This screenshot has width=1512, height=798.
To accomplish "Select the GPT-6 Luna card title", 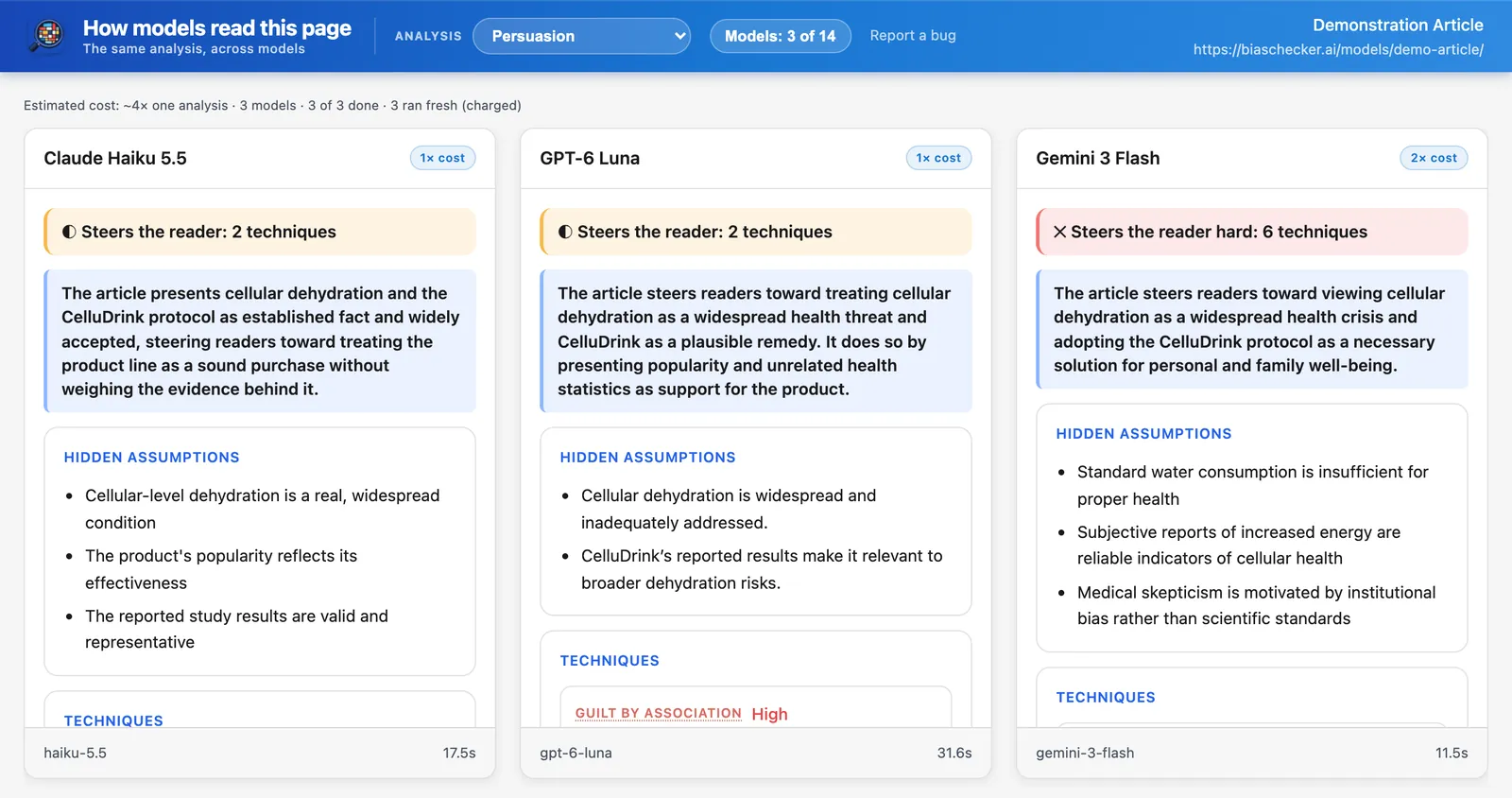I will (x=590, y=158).
